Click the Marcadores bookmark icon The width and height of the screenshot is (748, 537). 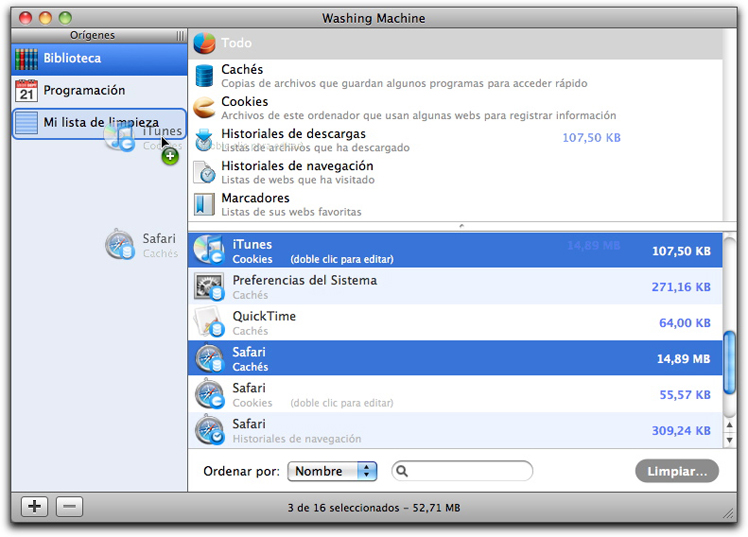[x=204, y=204]
